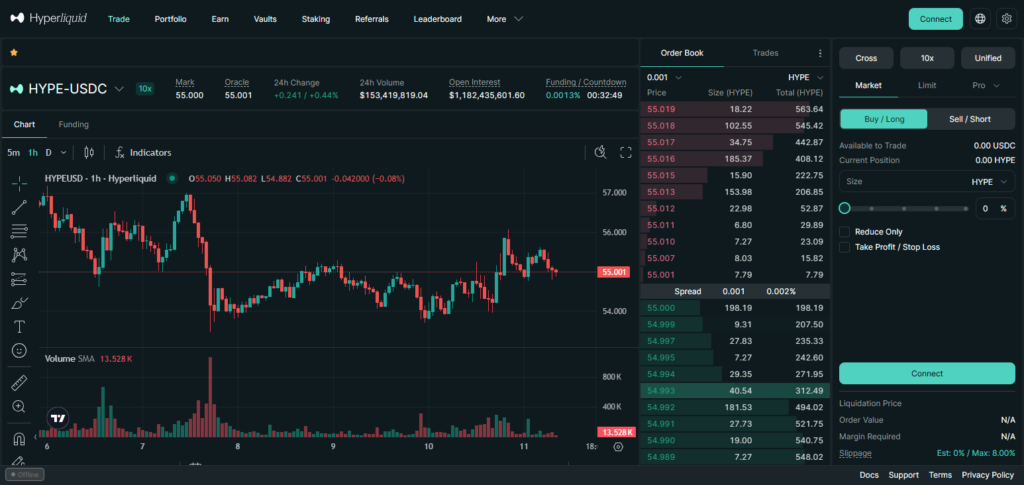Image resolution: width=1024 pixels, height=485 pixels.
Task: Open the settings gear in header
Action: click(x=1006, y=19)
